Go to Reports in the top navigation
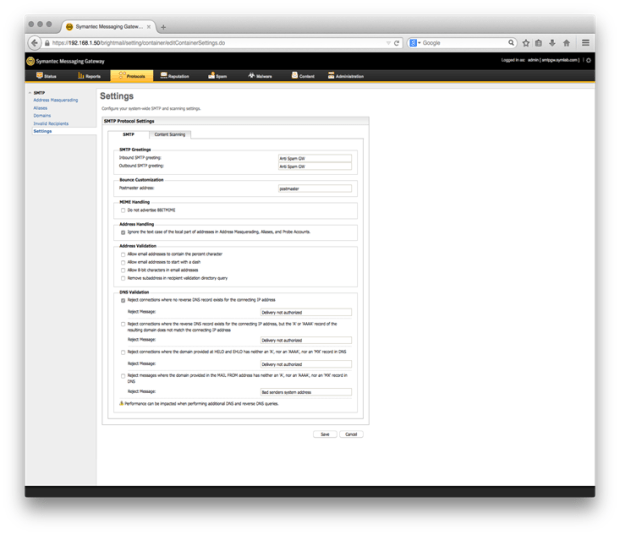 pyautogui.click(x=90, y=76)
